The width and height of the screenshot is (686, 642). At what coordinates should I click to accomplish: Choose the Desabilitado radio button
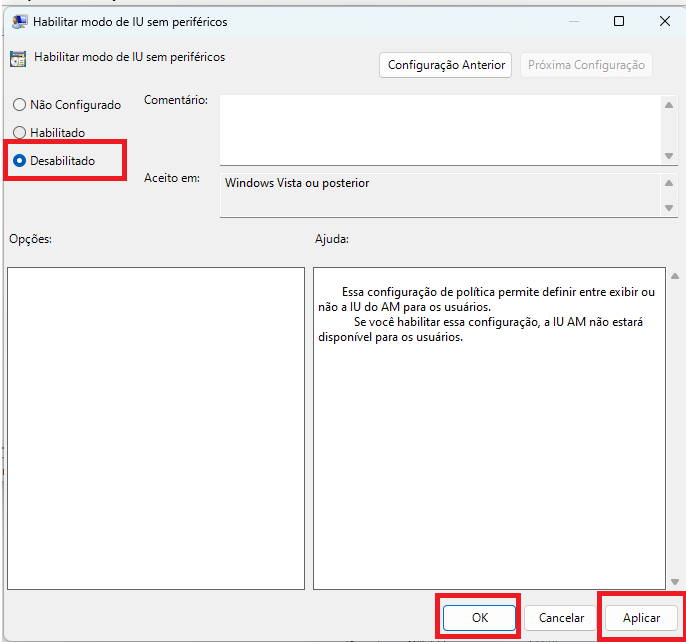pyautogui.click(x=20, y=160)
